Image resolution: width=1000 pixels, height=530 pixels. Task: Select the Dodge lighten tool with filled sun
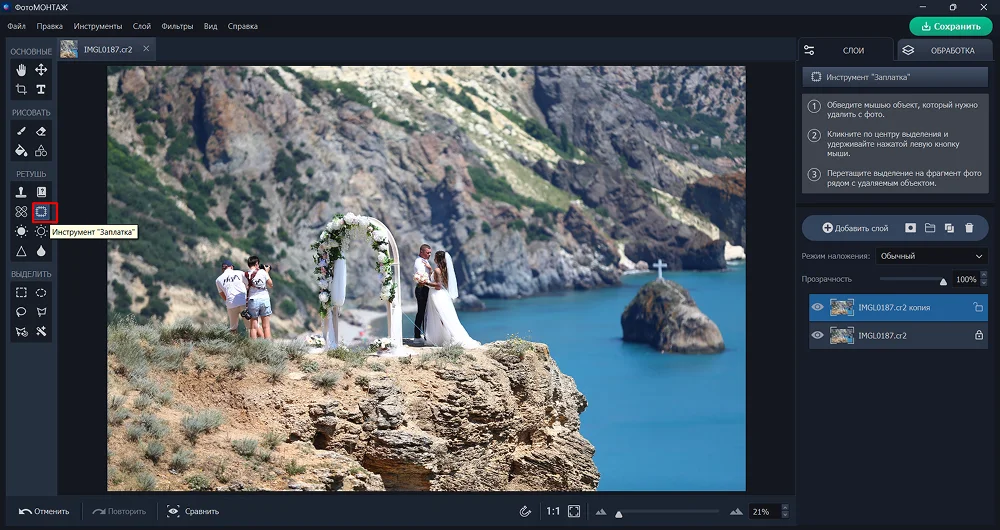(21, 231)
